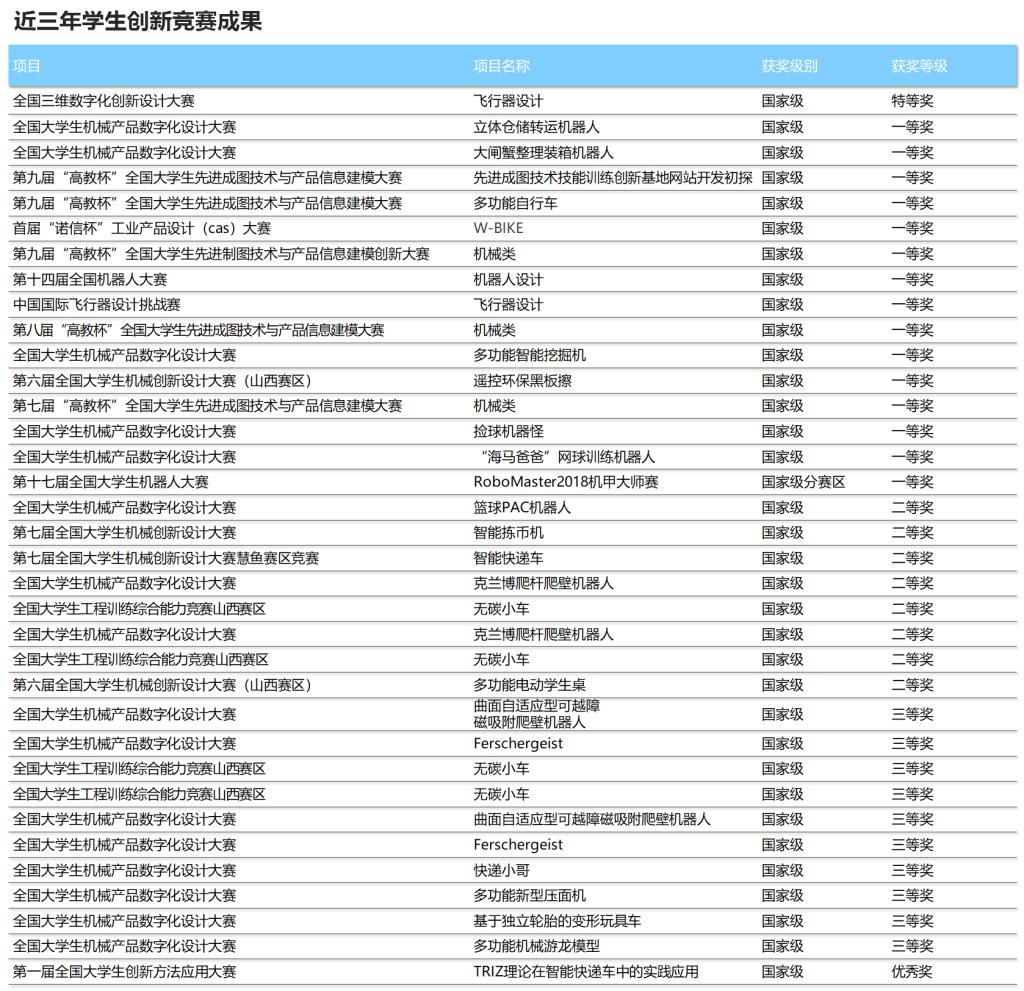Select the 国家级分赛区 level cell
Viewport: 1024px width, 991px height.
click(x=803, y=482)
